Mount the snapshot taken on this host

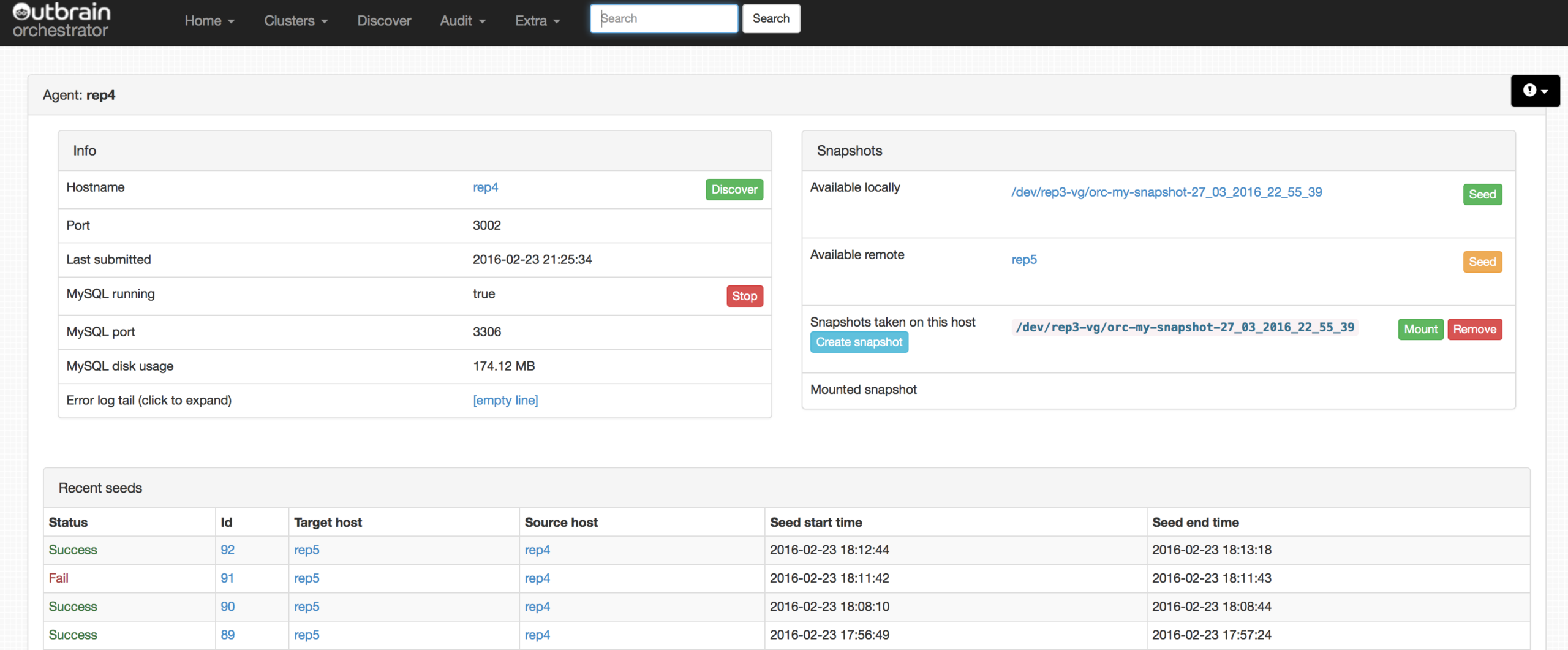[1420, 329]
